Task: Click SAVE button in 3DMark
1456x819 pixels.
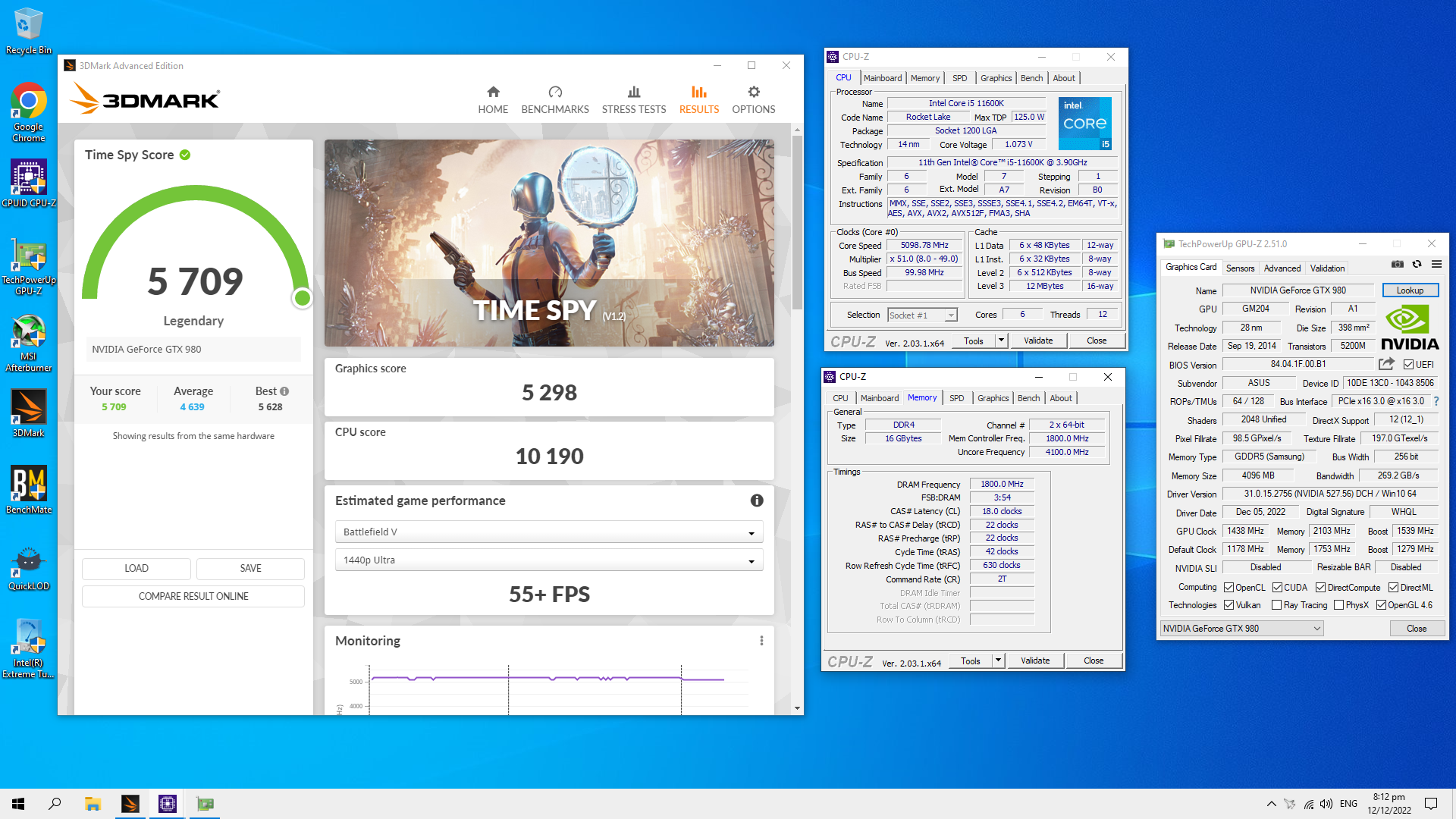Action: (x=250, y=569)
